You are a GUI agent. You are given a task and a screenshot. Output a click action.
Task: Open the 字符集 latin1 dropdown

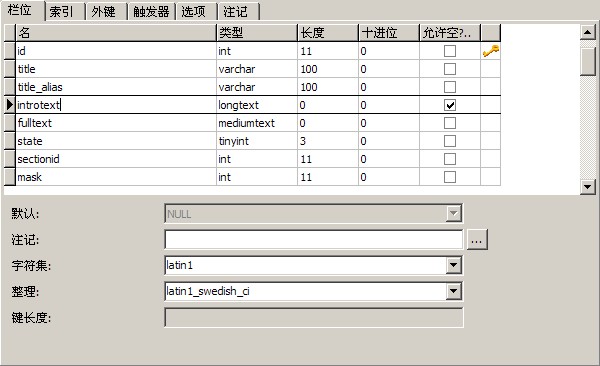point(453,265)
